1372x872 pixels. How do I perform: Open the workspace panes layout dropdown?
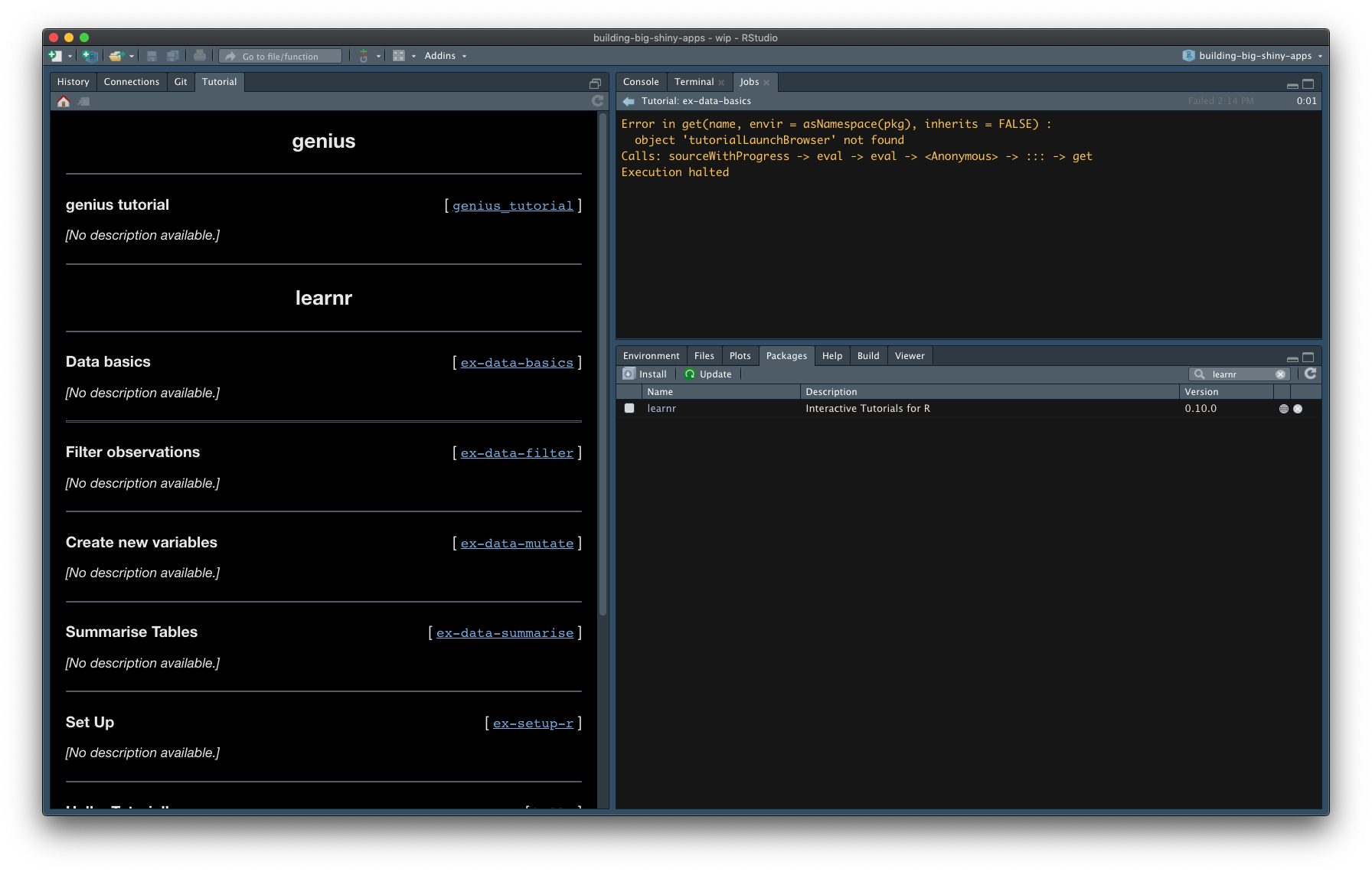(403, 55)
